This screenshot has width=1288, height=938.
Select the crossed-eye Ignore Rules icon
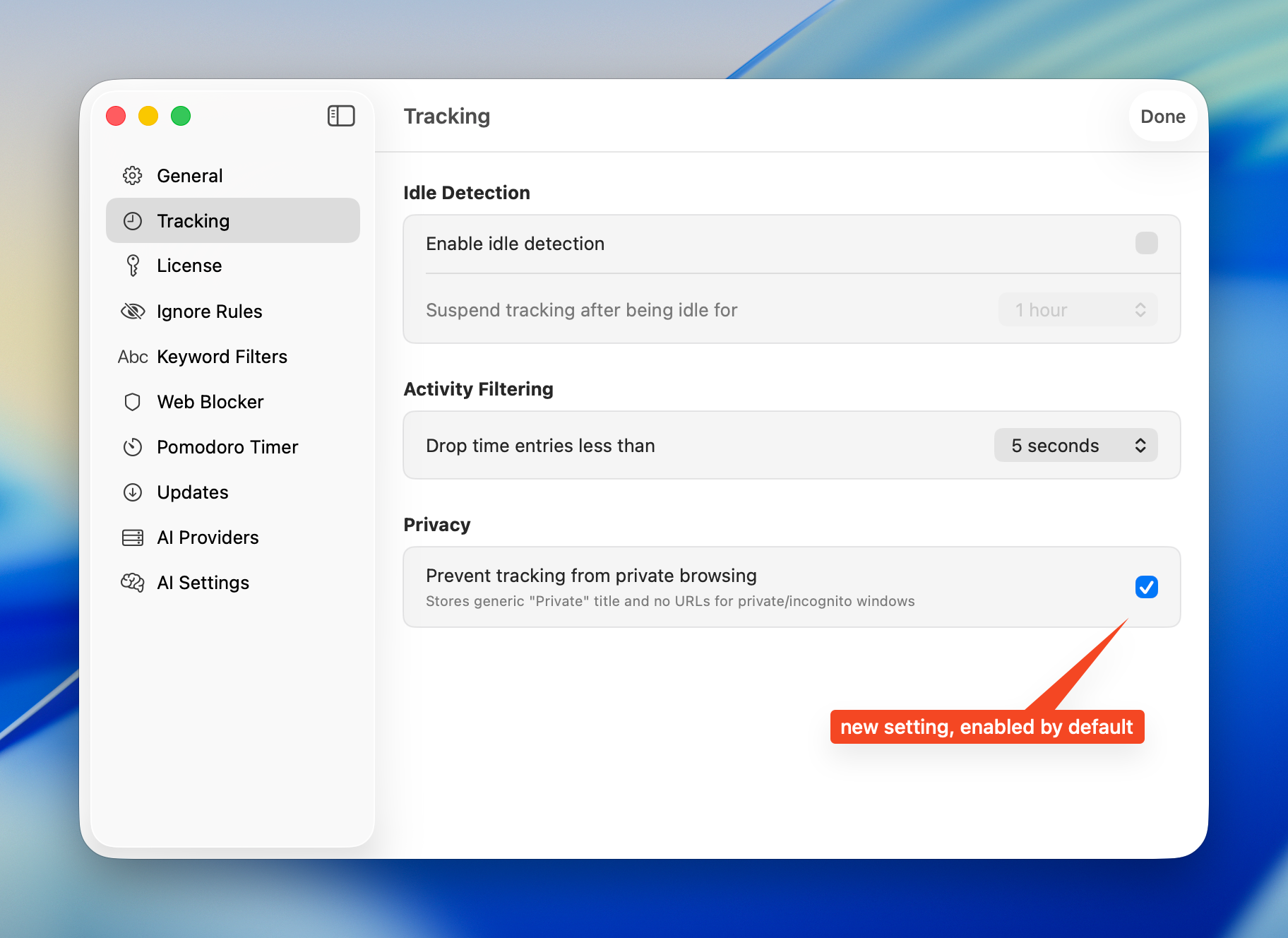pos(133,311)
